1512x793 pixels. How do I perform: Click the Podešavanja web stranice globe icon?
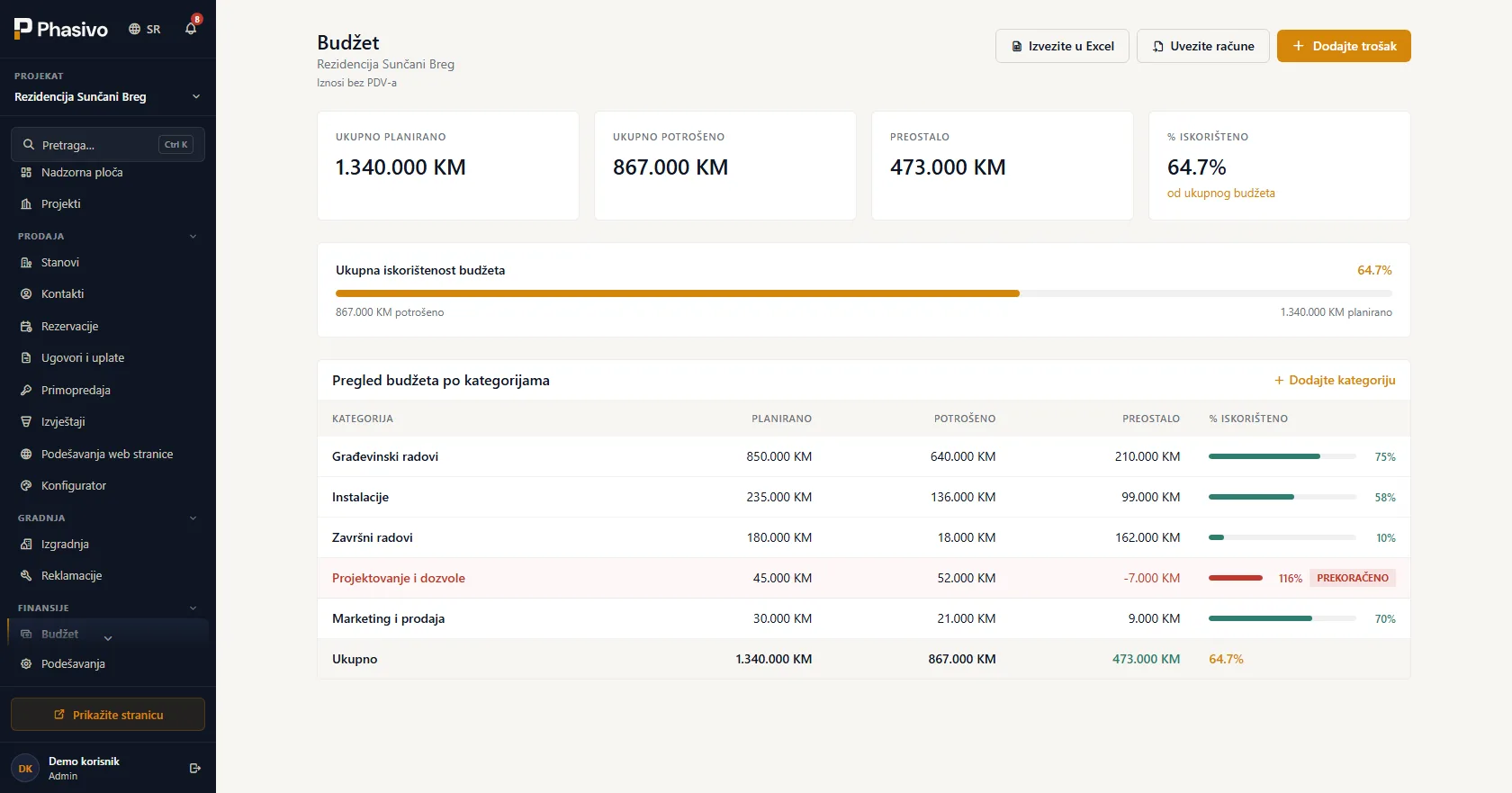coord(26,454)
